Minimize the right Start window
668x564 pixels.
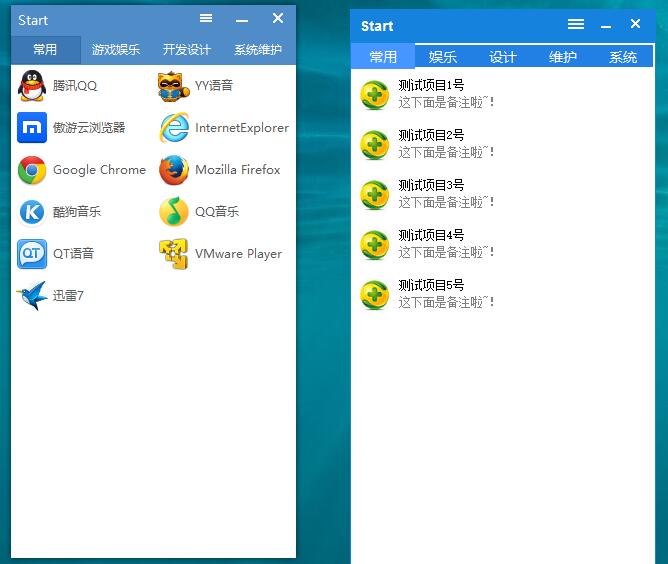click(606, 27)
